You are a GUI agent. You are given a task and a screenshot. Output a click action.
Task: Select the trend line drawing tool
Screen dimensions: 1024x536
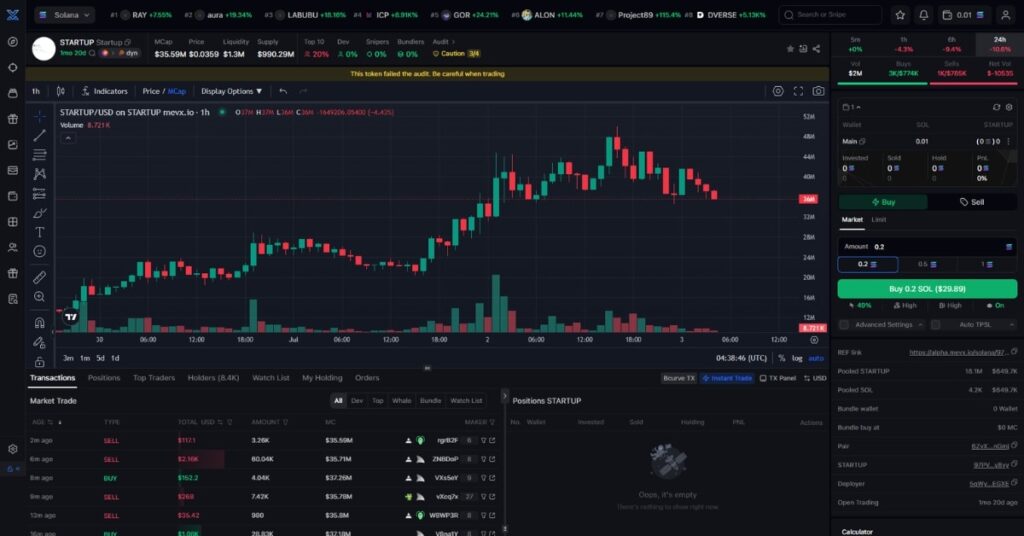pos(40,135)
